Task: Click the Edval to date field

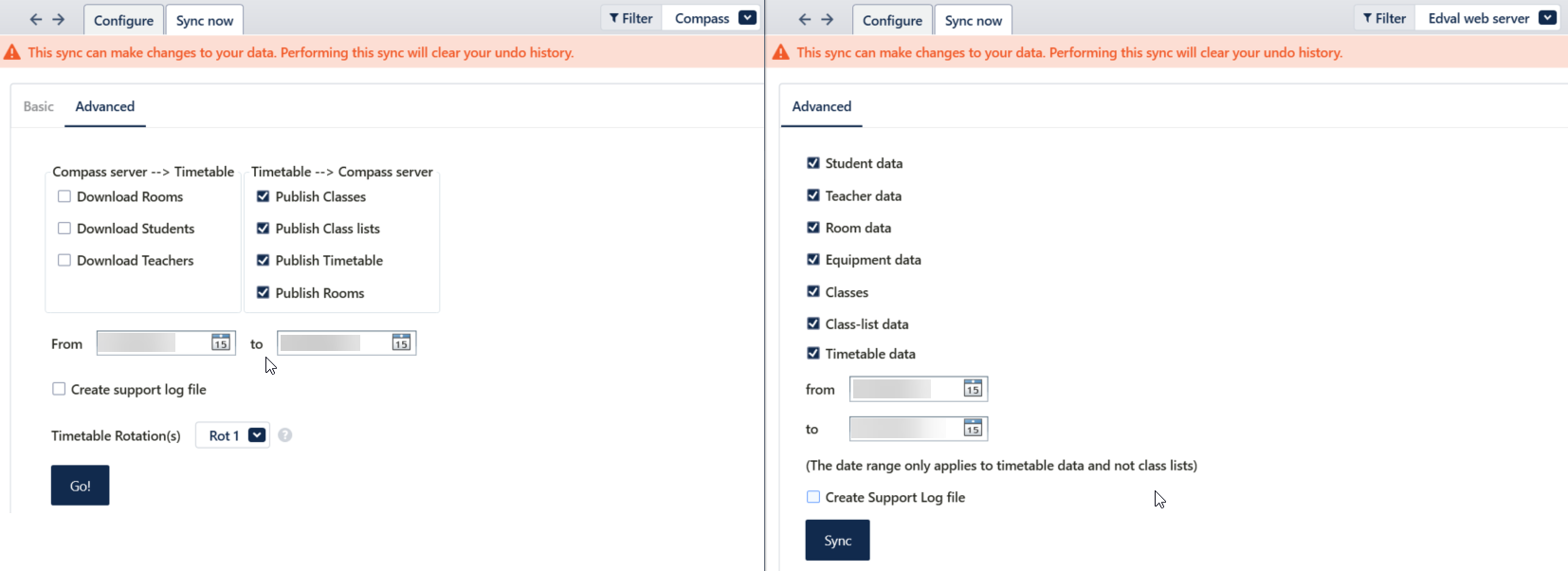Action: click(919, 428)
